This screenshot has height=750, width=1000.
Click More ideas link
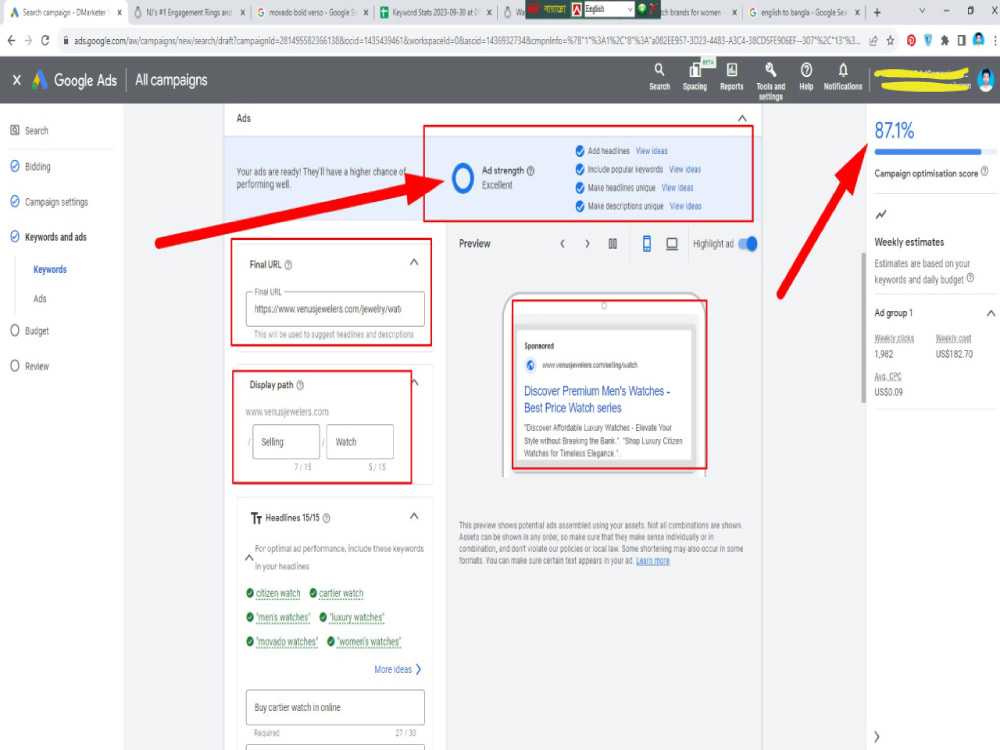[x=398, y=670]
